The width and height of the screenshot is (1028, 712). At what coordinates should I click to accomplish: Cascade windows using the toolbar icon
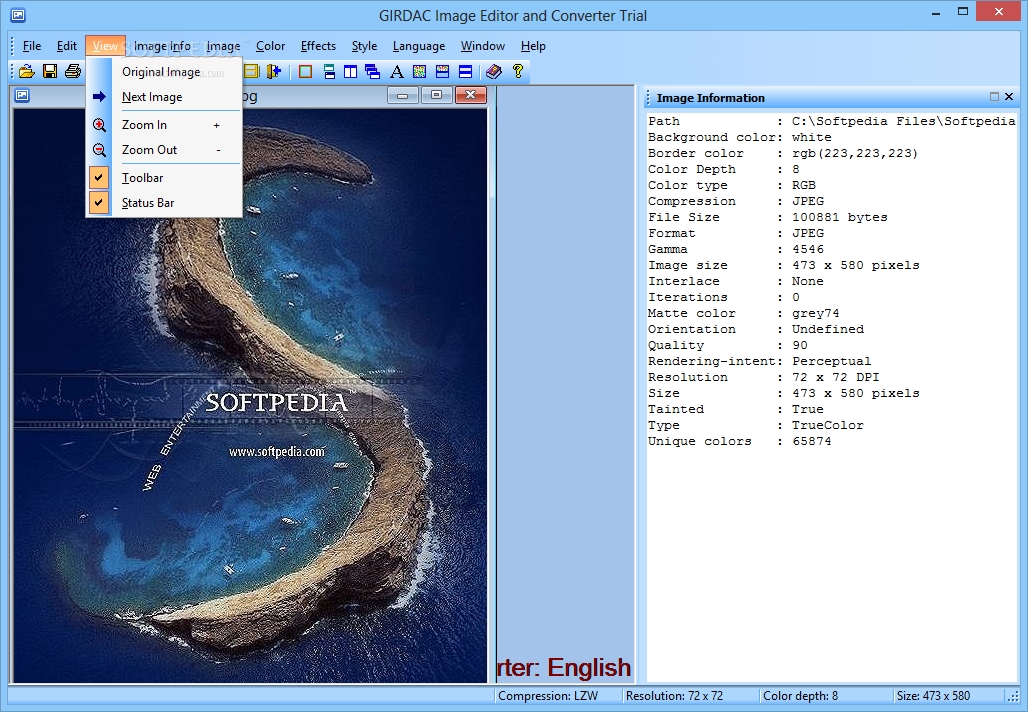373,71
